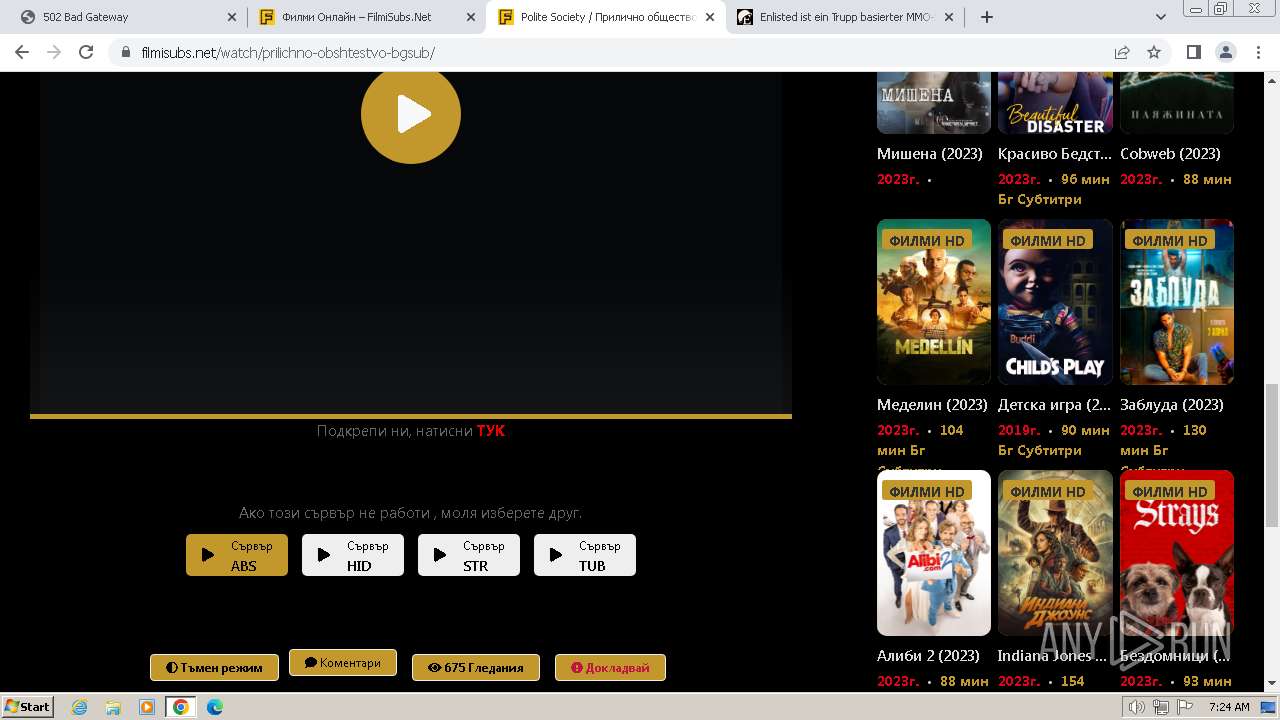Click the Action Center flag tray icon

point(1184,707)
